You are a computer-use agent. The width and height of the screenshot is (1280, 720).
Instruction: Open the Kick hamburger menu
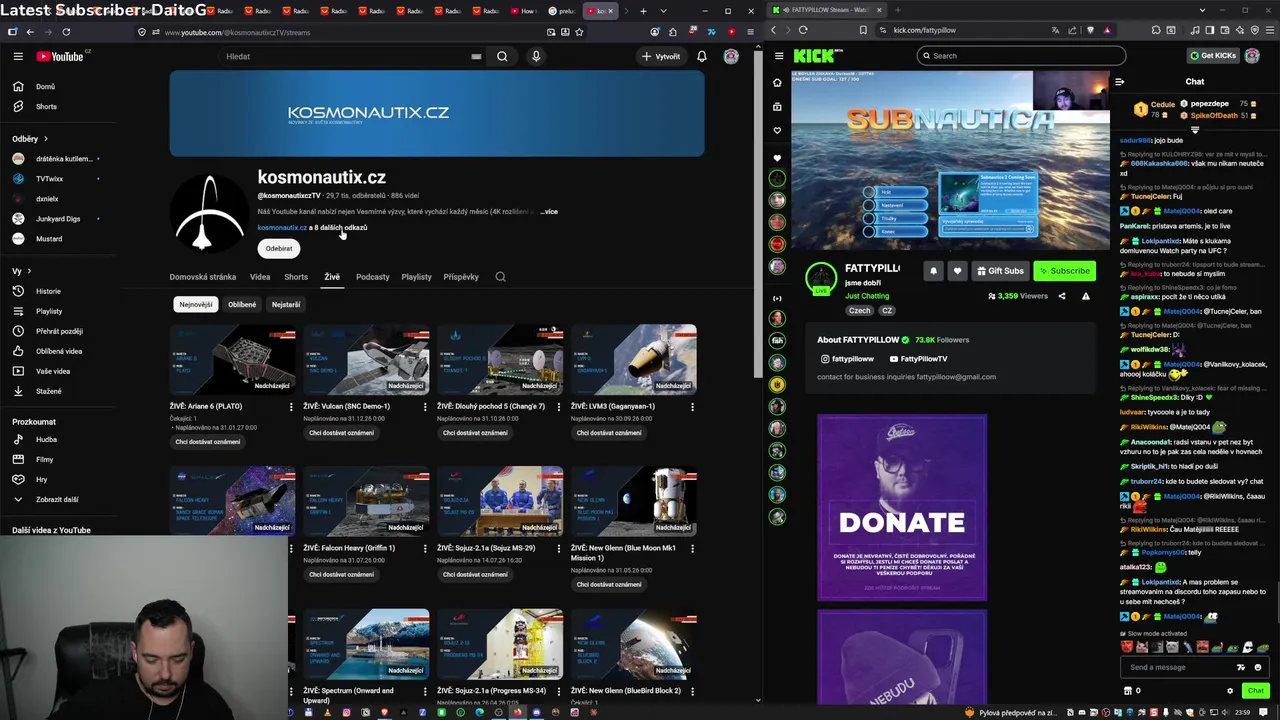779,56
